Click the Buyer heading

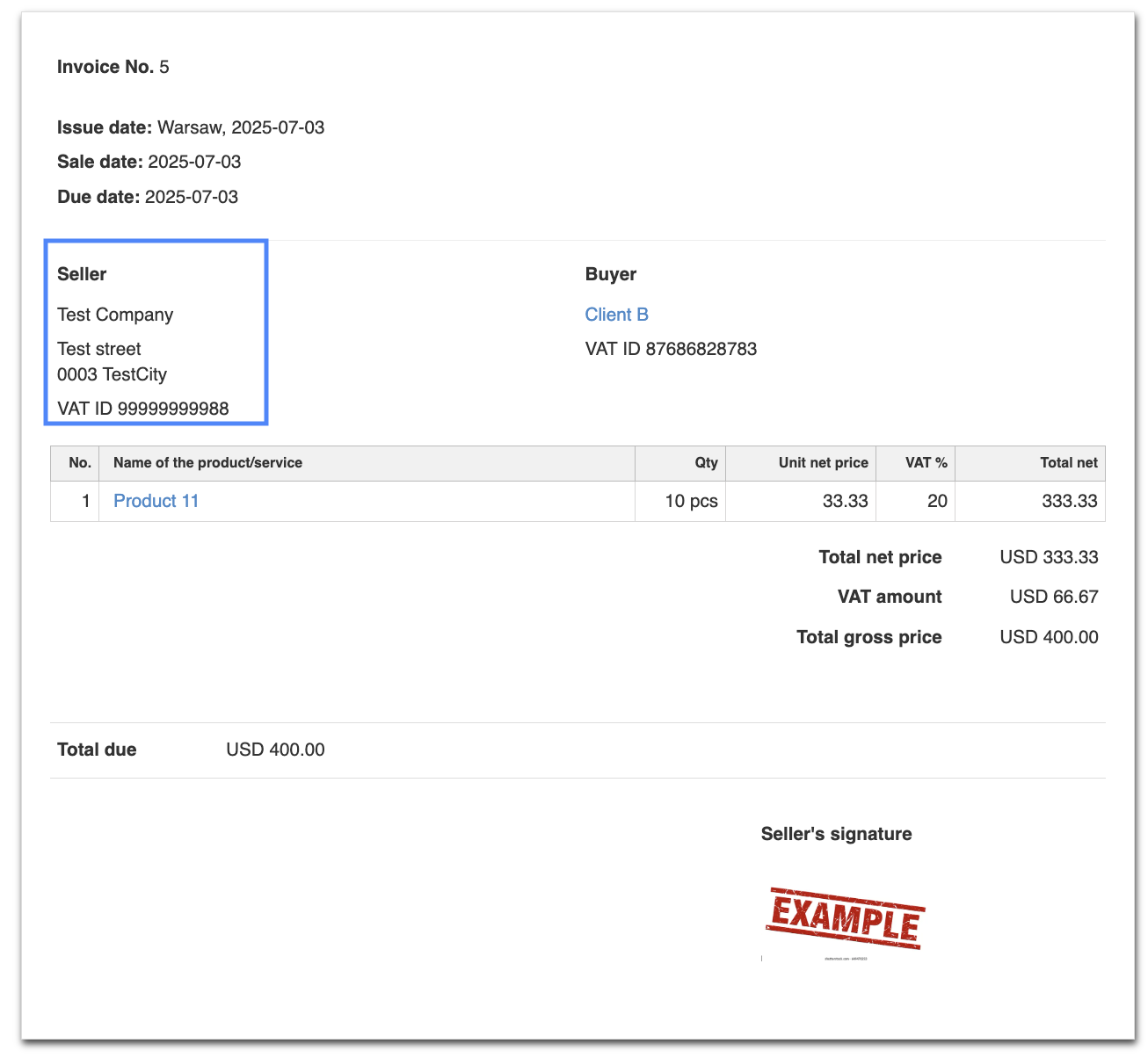[x=611, y=274]
